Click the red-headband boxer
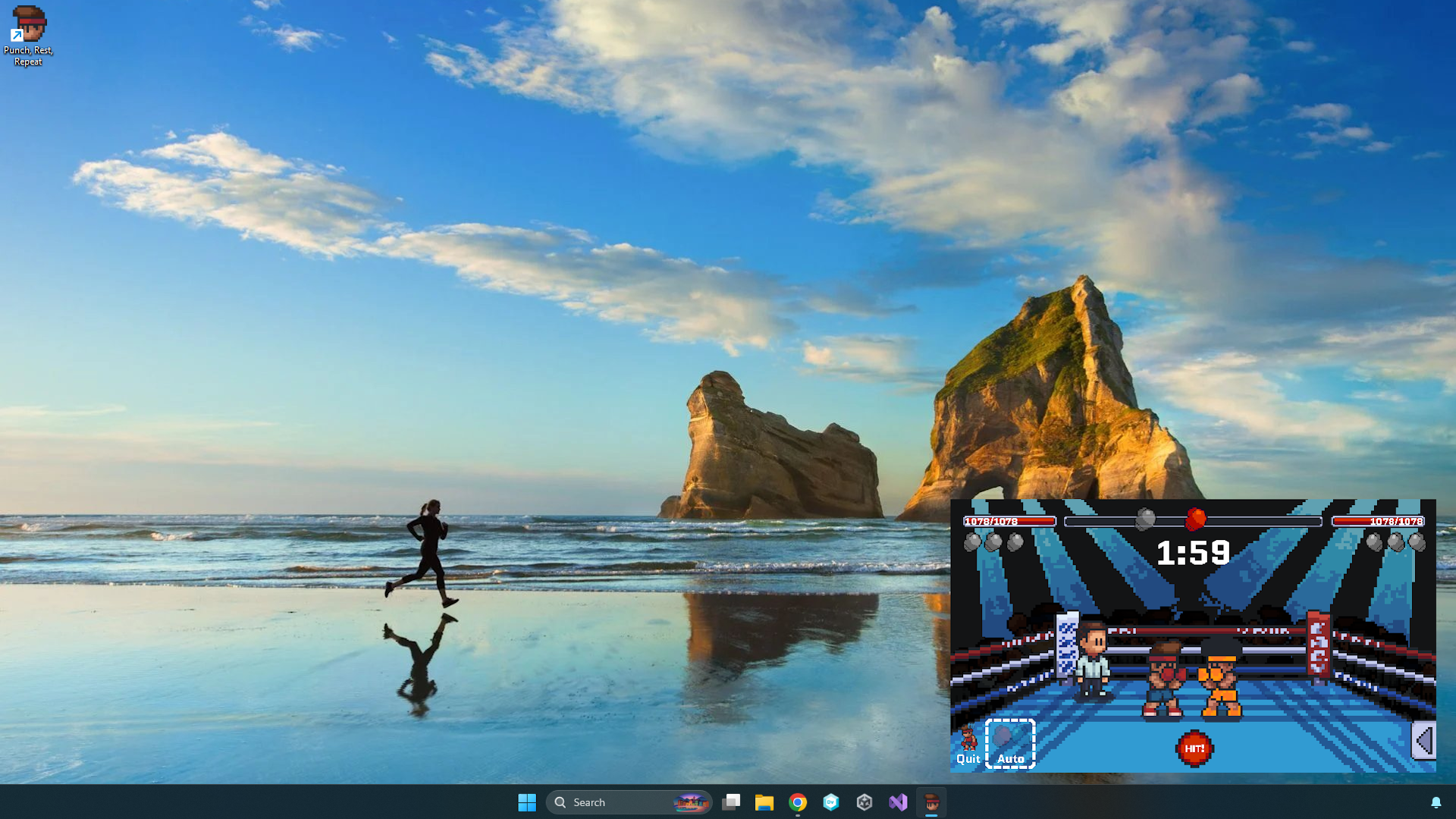 tap(1163, 680)
